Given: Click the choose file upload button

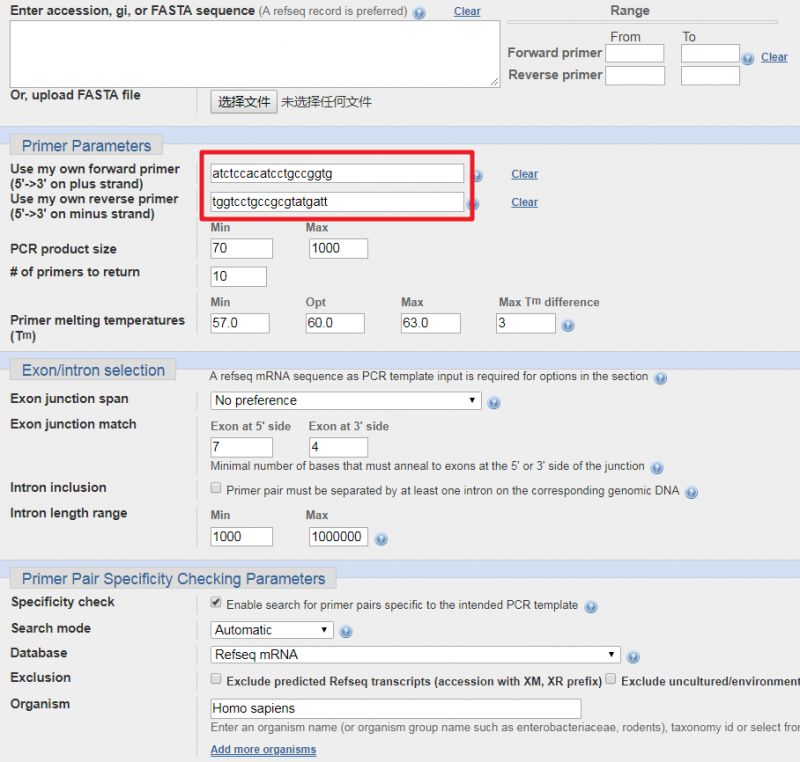Looking at the screenshot, I should click(244, 102).
